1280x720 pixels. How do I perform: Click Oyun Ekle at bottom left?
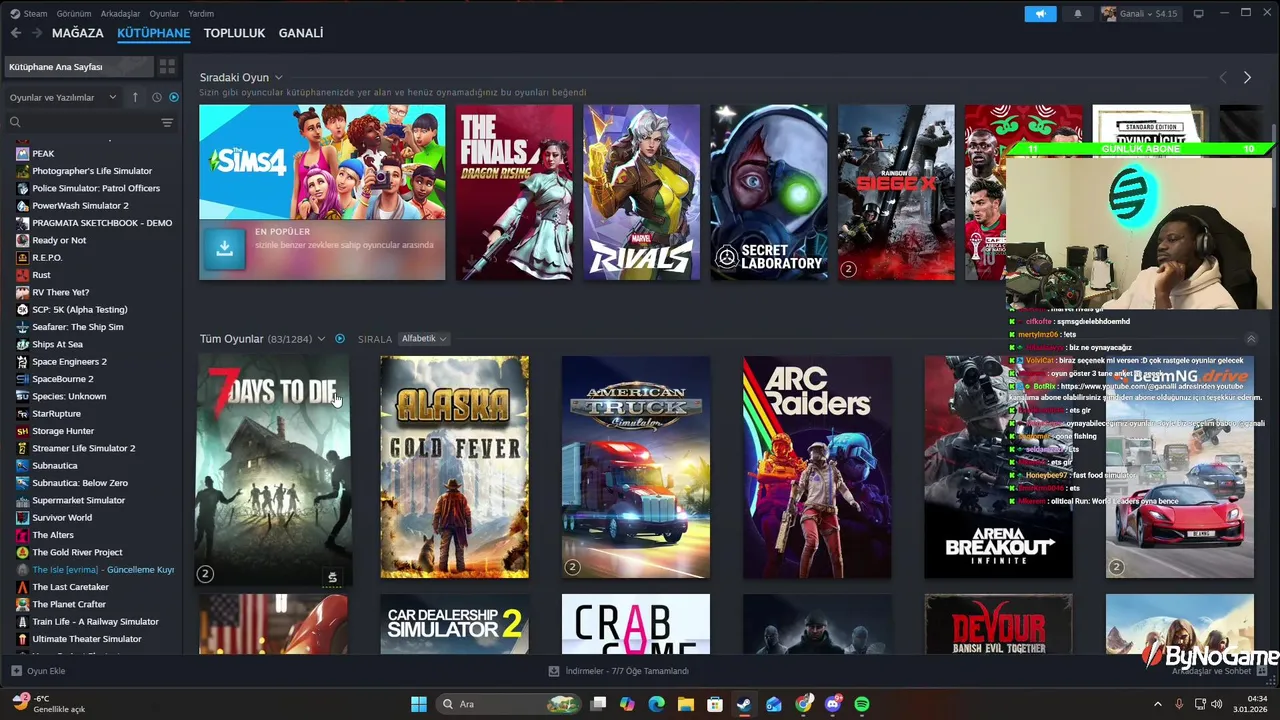(x=38, y=671)
